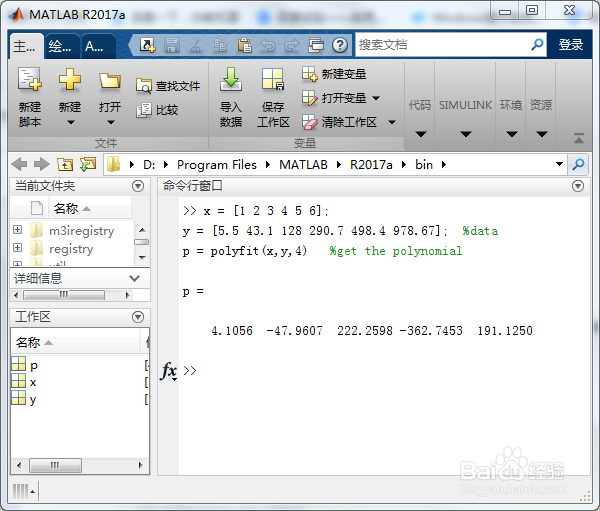Viewport: 600px width, 511px height.
Task: Click Compare (比较) files
Action: pos(157,110)
